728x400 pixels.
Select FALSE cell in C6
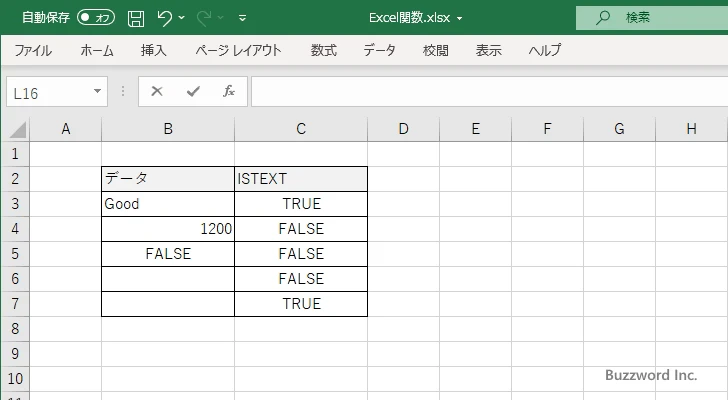click(x=301, y=279)
